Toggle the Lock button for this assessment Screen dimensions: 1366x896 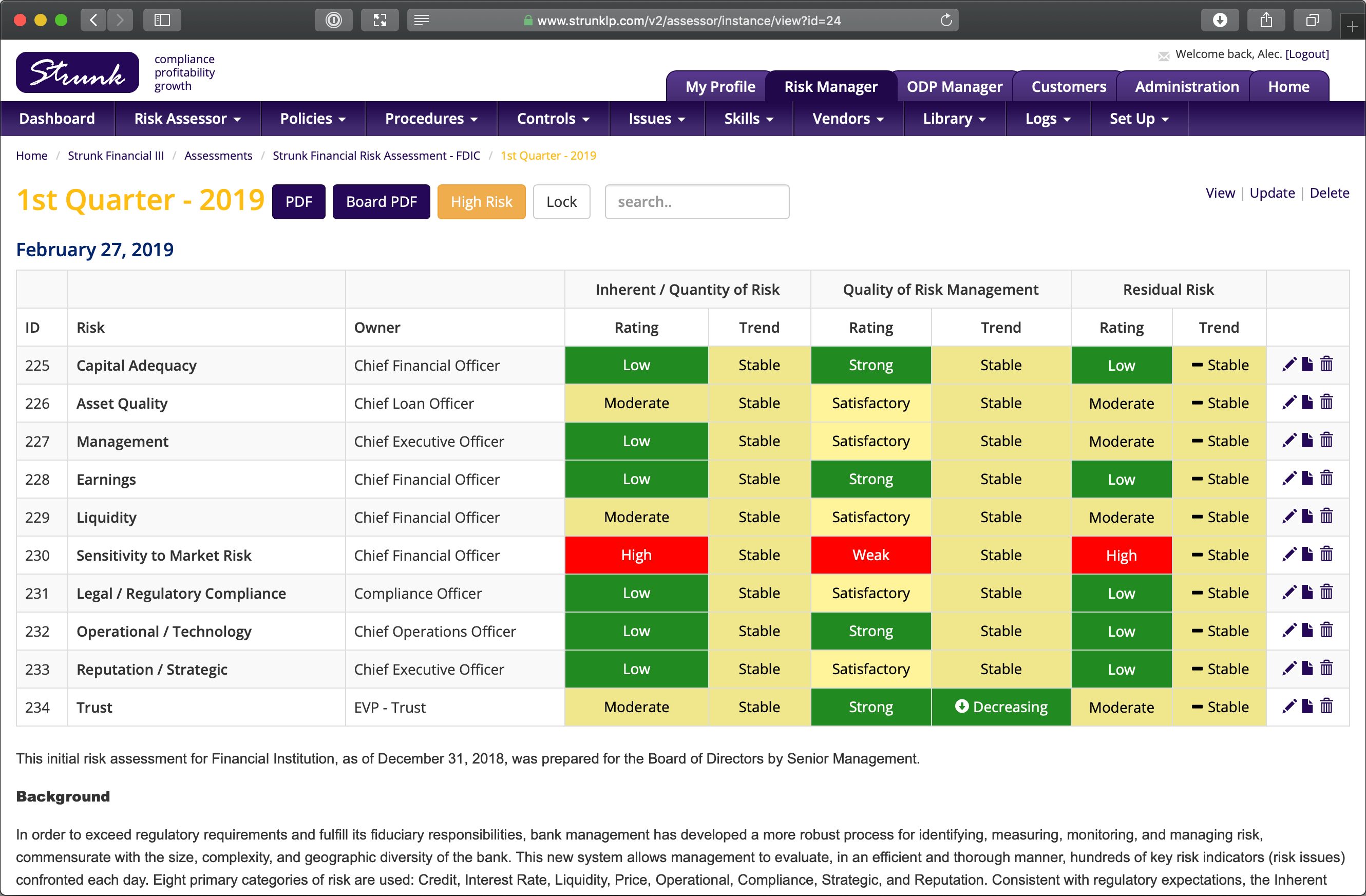(x=561, y=201)
